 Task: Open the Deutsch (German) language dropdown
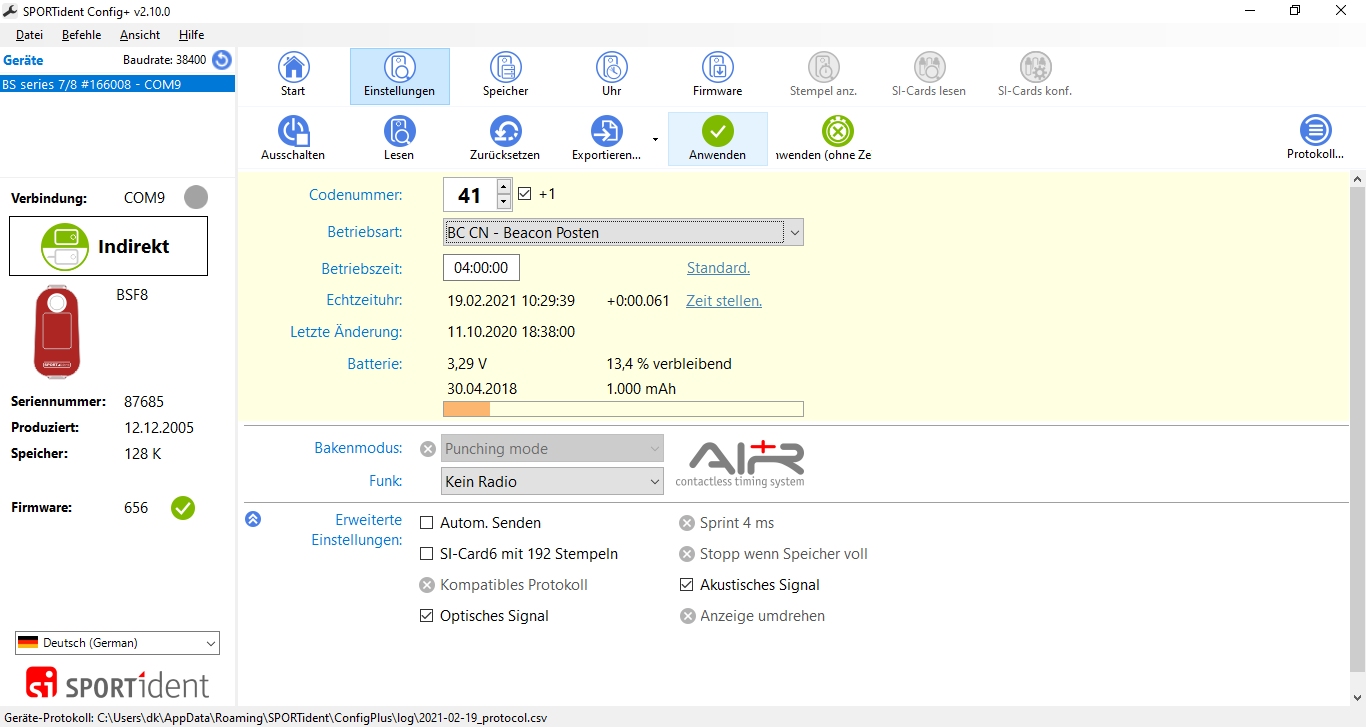(117, 643)
